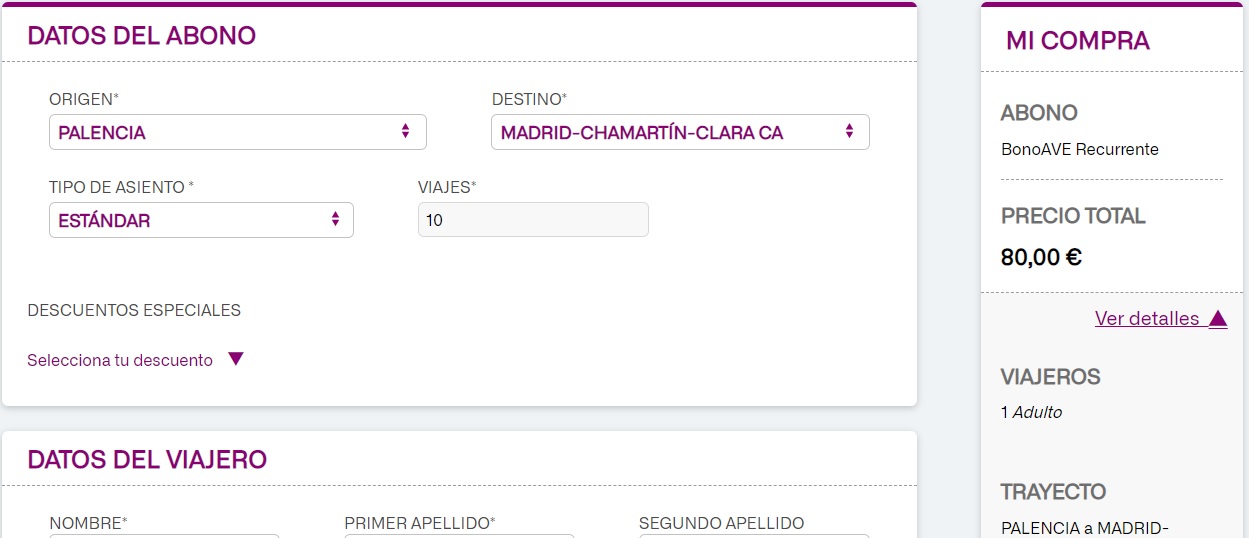Click the PRIMER APELLIDO field label
The width and height of the screenshot is (1249, 538).
tap(420, 523)
